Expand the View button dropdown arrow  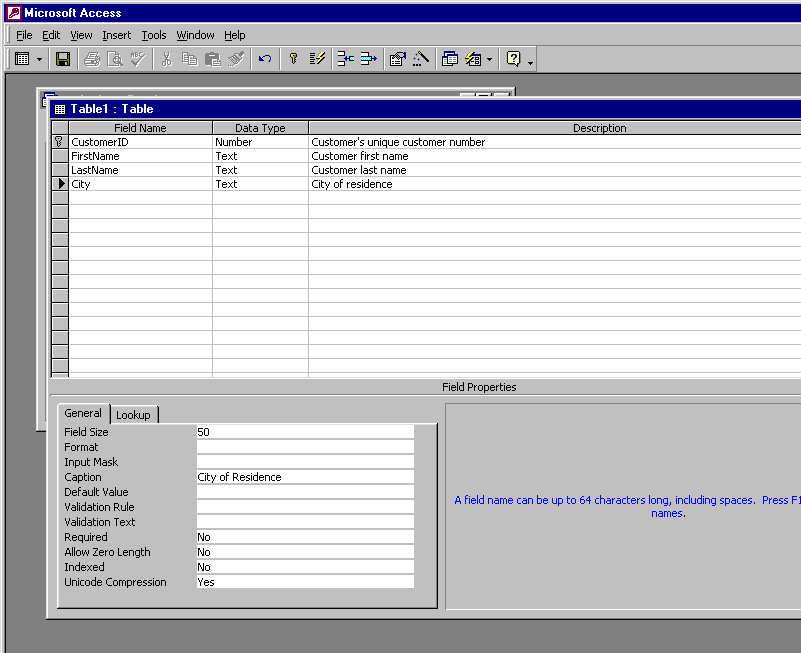(x=39, y=59)
